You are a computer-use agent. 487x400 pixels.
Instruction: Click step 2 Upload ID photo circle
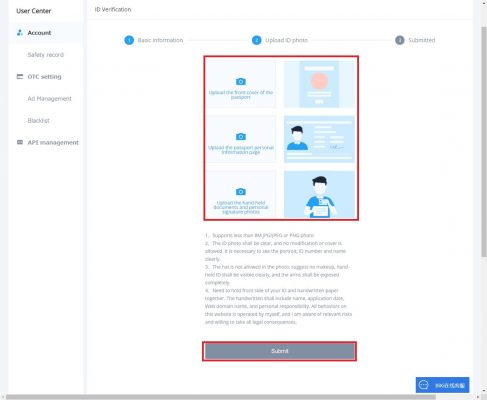[x=256, y=40]
